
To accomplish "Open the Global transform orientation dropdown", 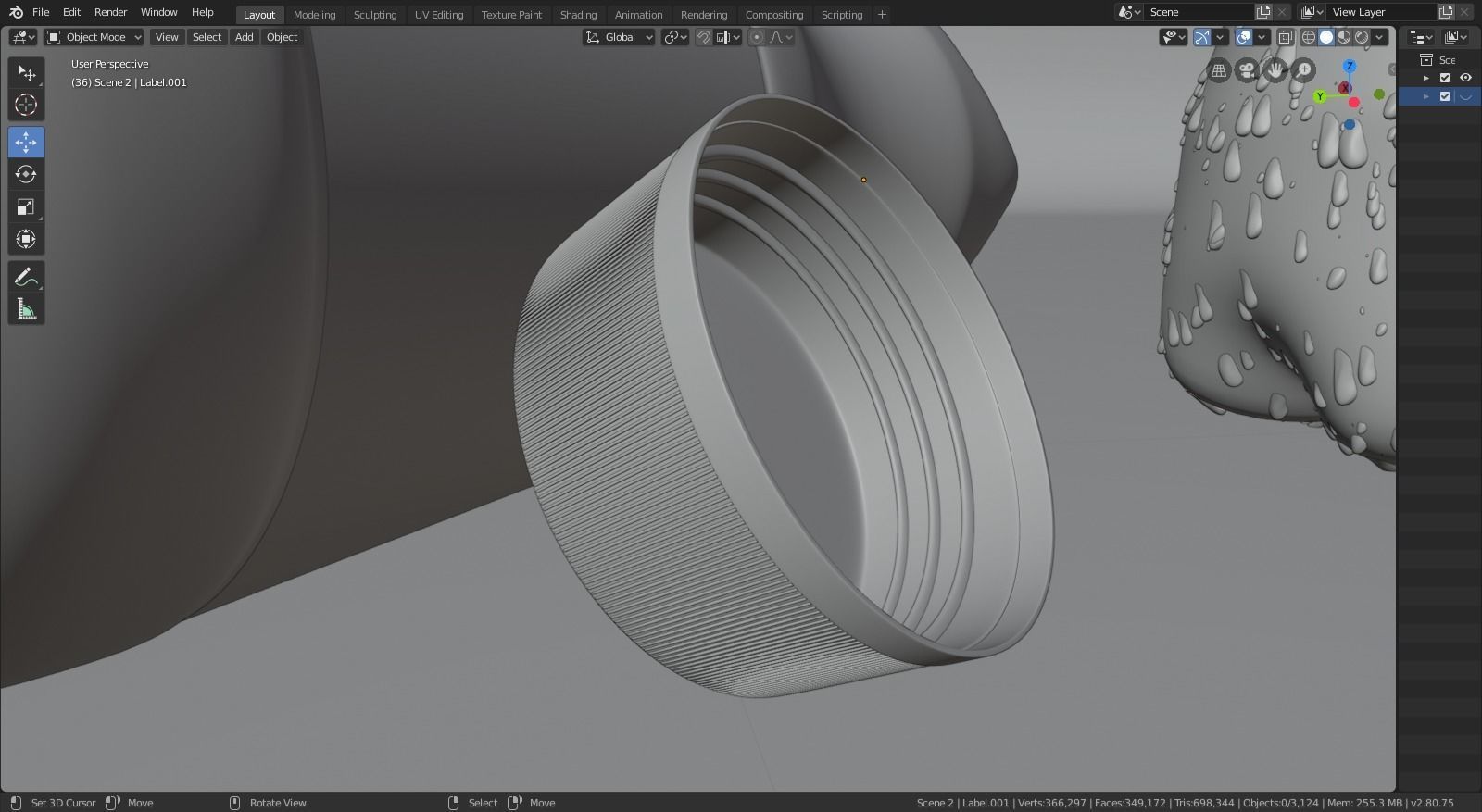I will click(x=619, y=37).
